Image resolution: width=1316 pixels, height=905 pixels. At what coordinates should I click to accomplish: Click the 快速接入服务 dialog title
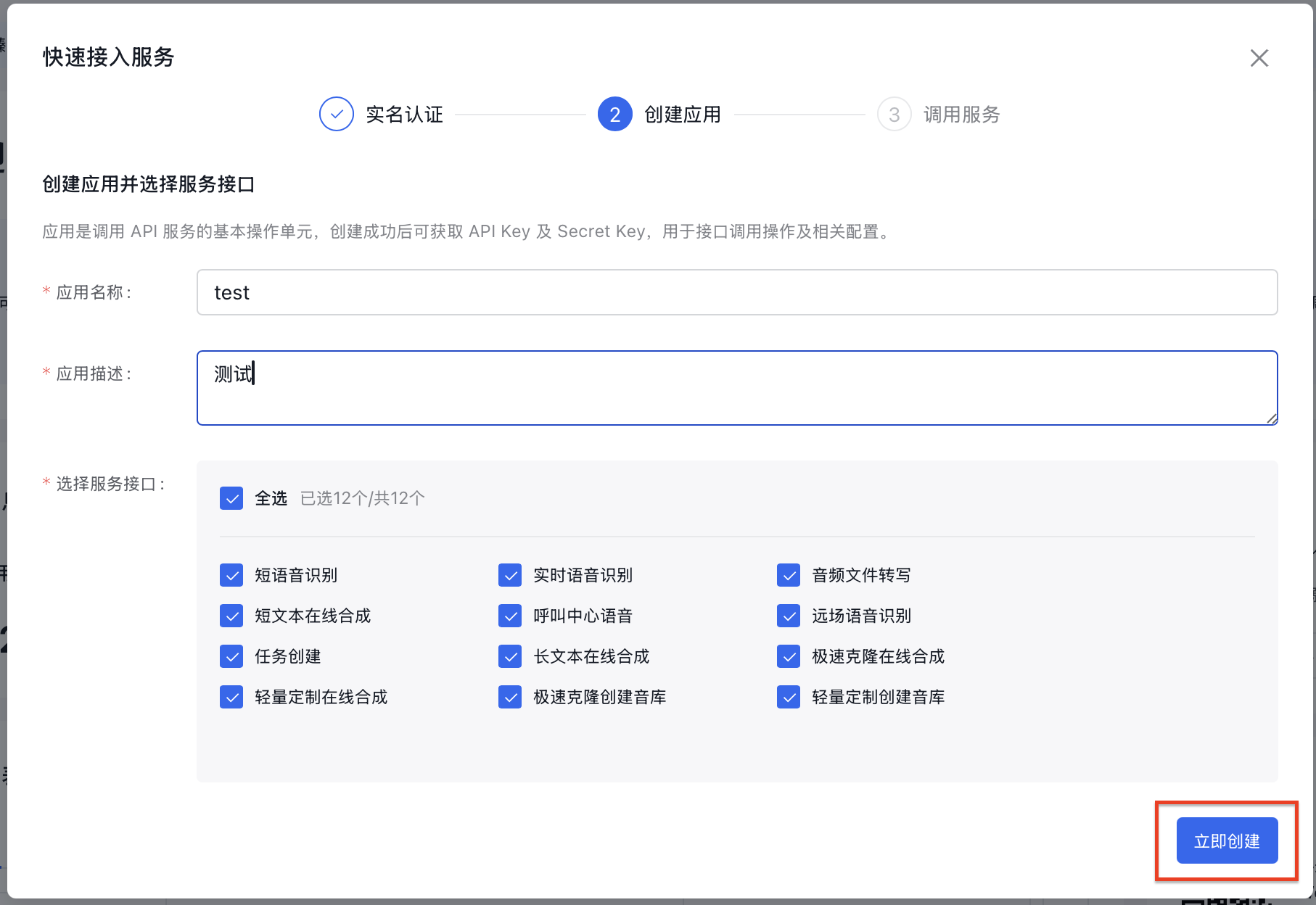point(109,57)
